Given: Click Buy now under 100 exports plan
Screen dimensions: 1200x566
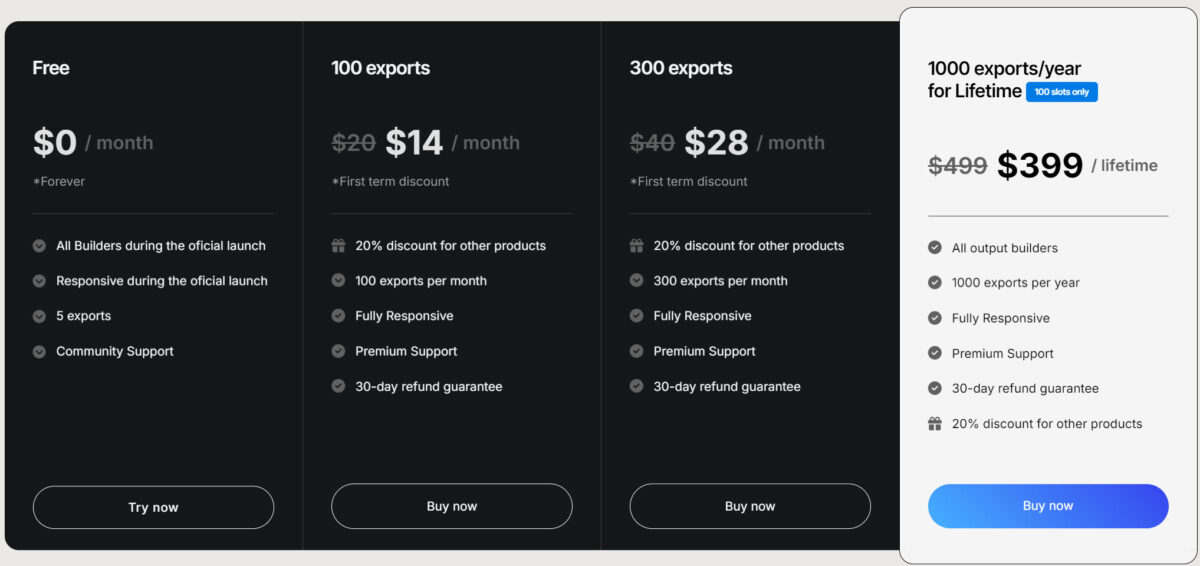Looking at the screenshot, I should coord(452,506).
